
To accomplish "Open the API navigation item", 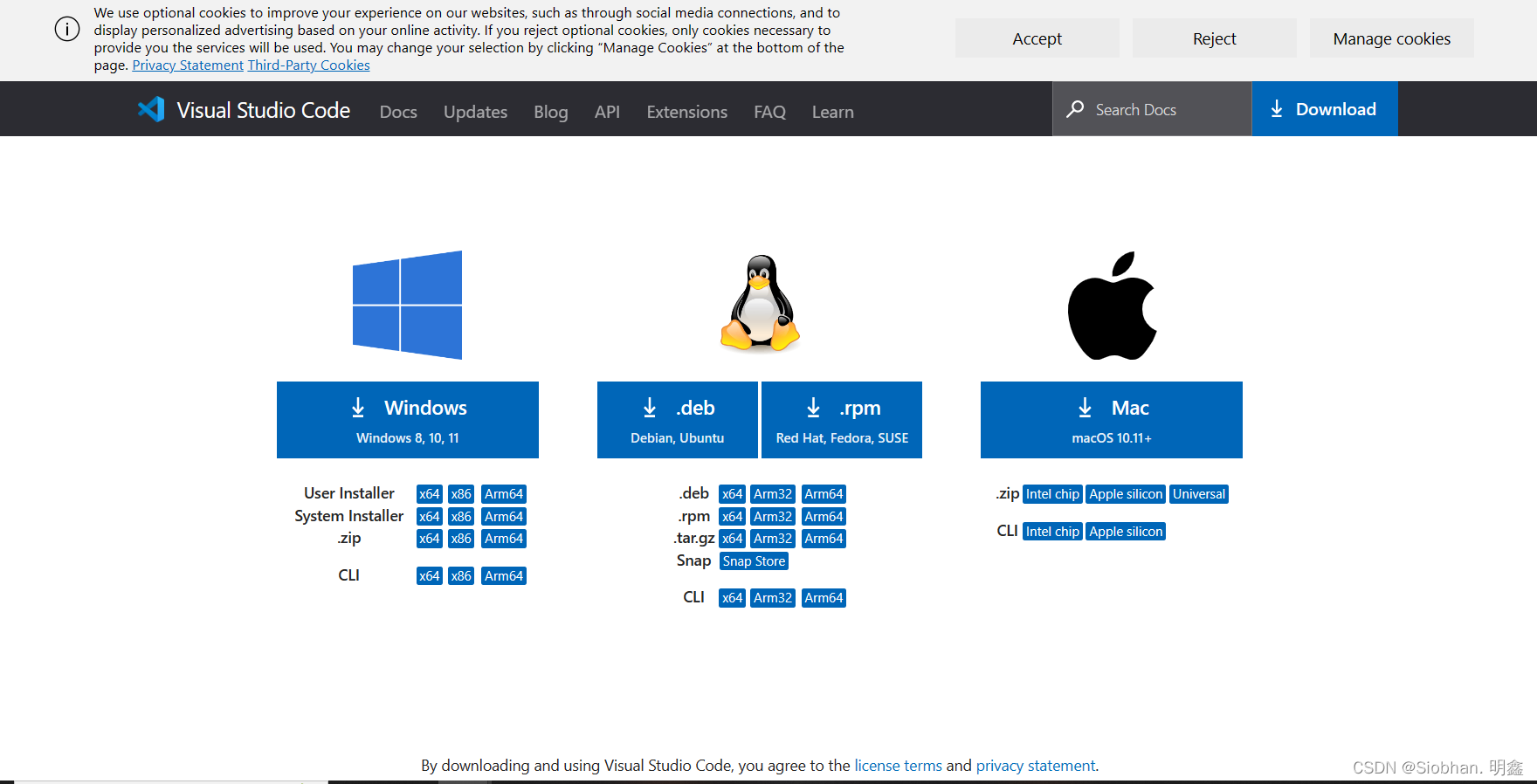I will 607,112.
